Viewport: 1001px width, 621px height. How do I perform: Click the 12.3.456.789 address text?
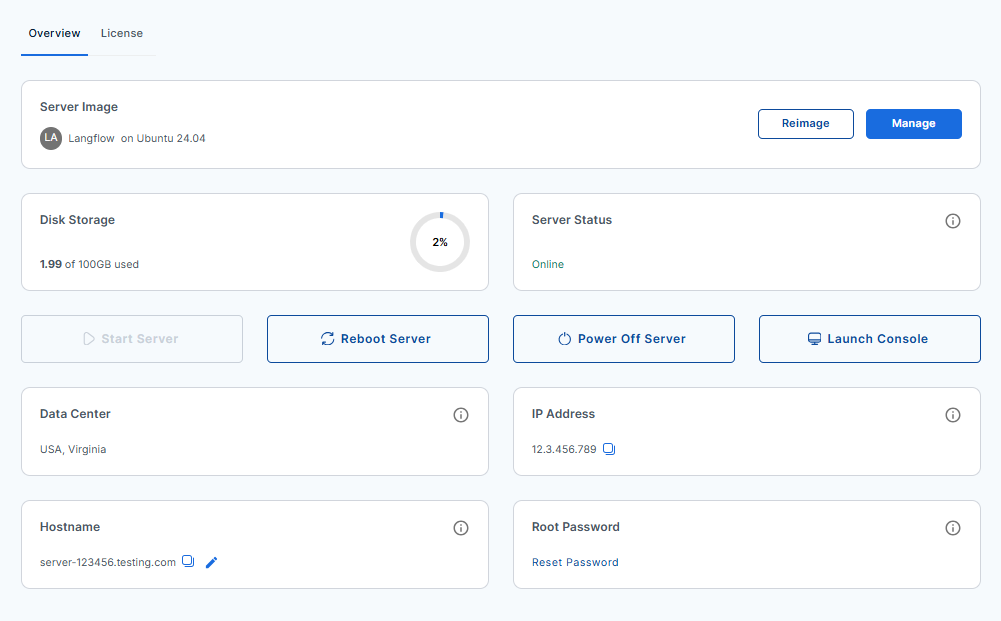pos(564,449)
